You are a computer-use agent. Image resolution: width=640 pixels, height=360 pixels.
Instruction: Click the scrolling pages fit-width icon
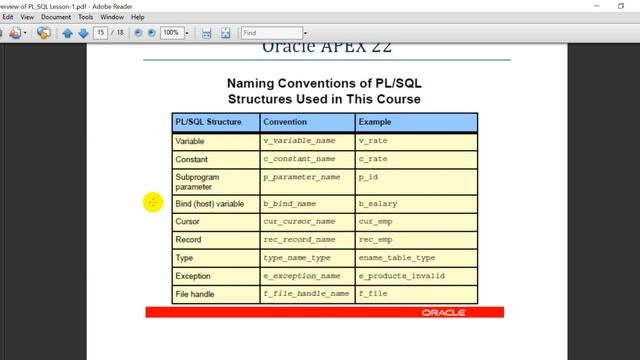click(207, 33)
